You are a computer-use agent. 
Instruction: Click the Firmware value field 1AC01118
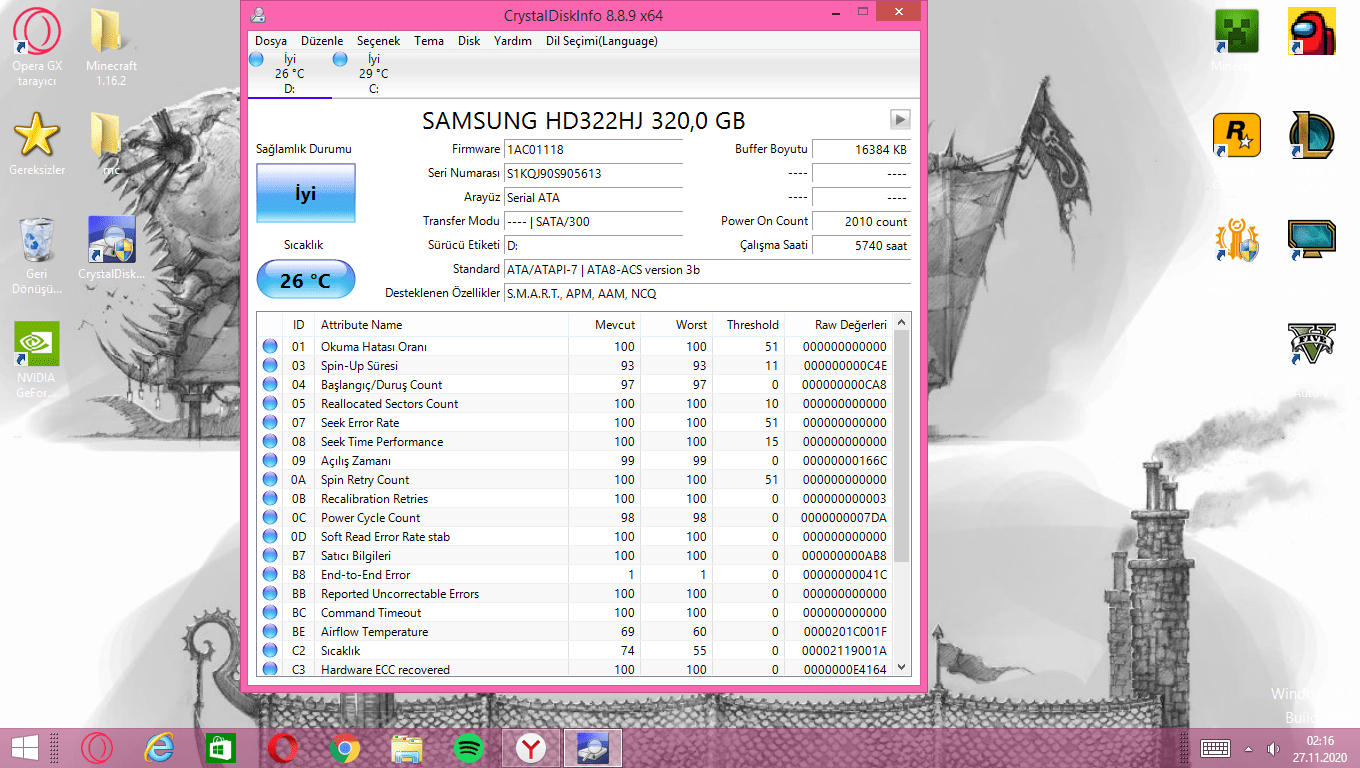(x=594, y=150)
